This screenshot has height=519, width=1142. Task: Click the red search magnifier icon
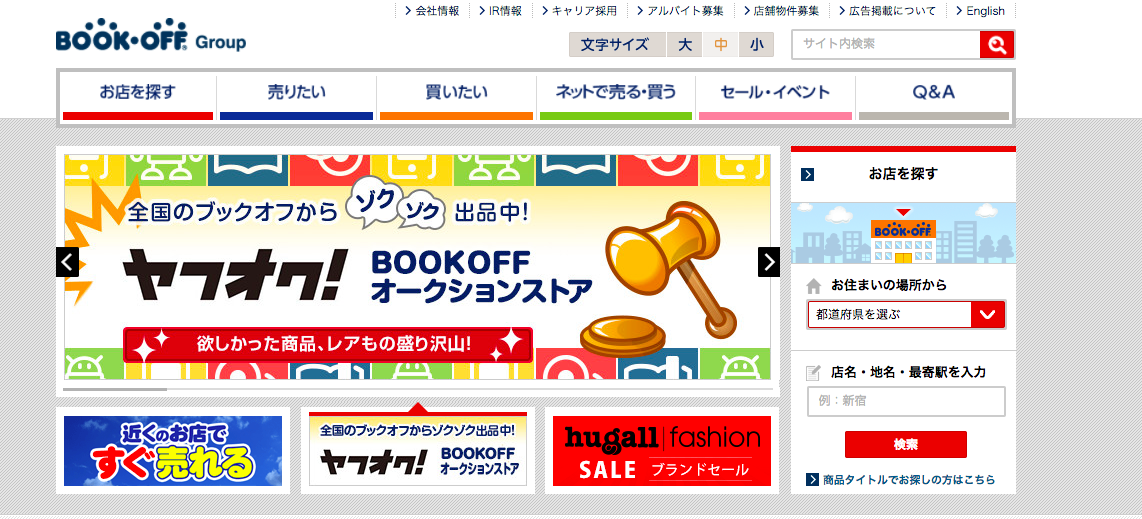coord(997,44)
